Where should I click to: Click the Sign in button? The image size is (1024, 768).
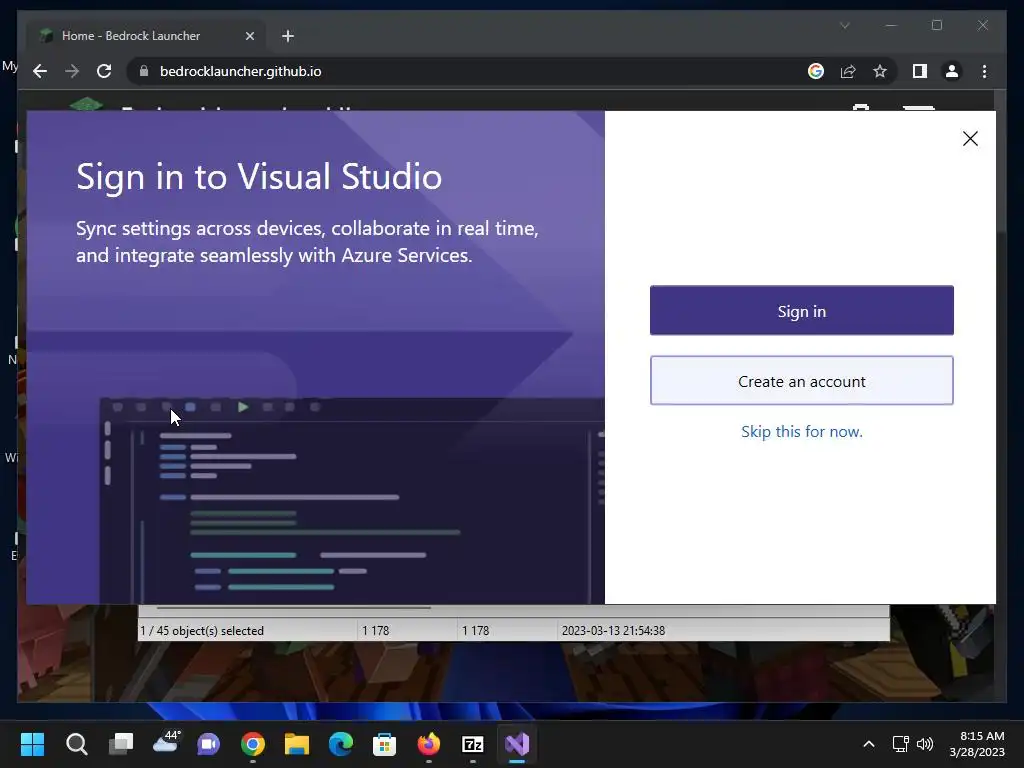pos(801,311)
